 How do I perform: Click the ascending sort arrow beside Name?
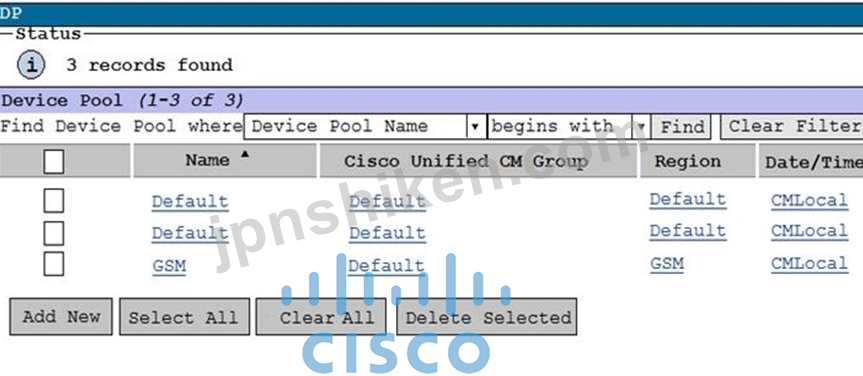[x=244, y=155]
